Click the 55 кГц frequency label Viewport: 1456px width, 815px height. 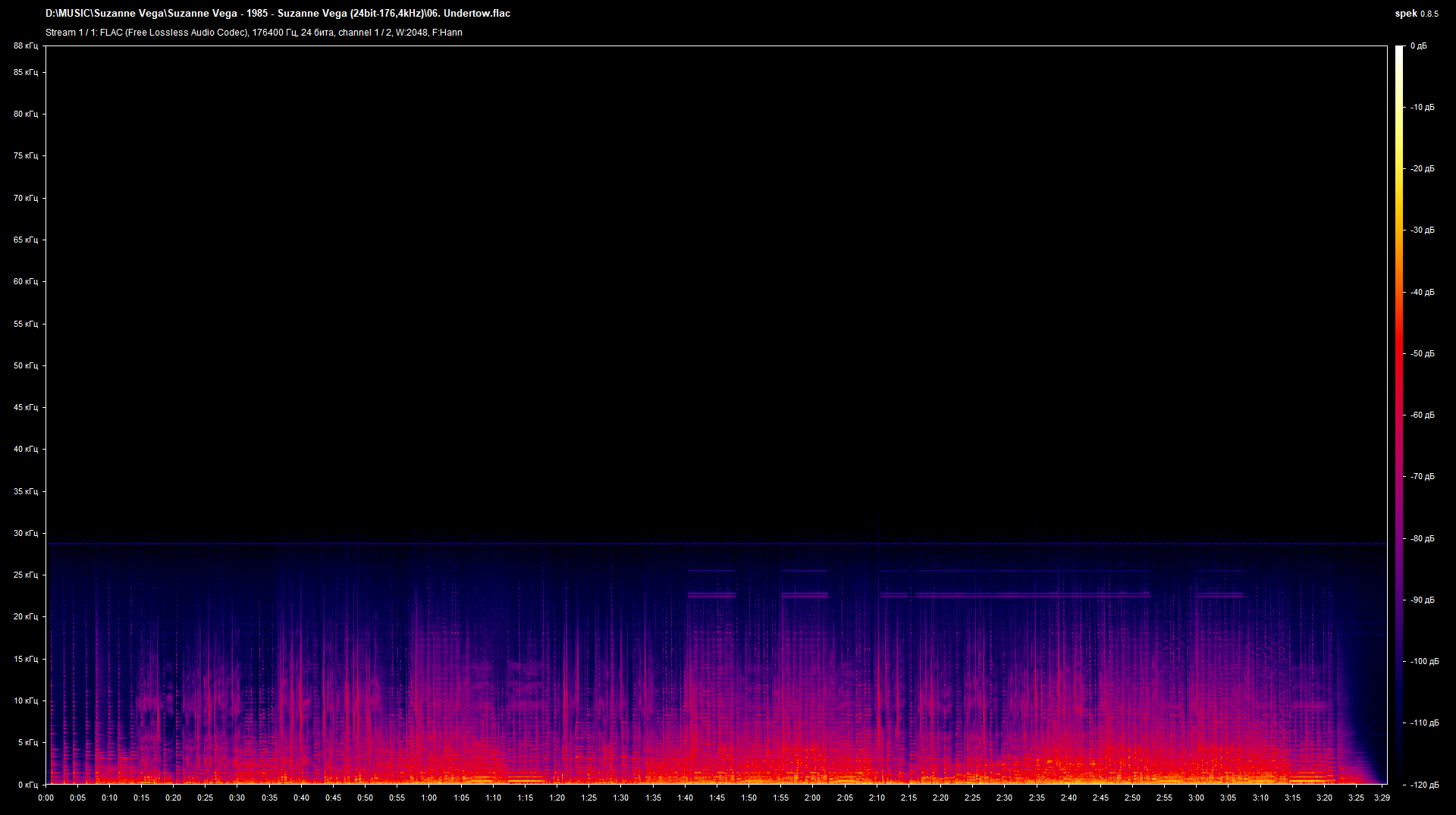pyautogui.click(x=26, y=324)
